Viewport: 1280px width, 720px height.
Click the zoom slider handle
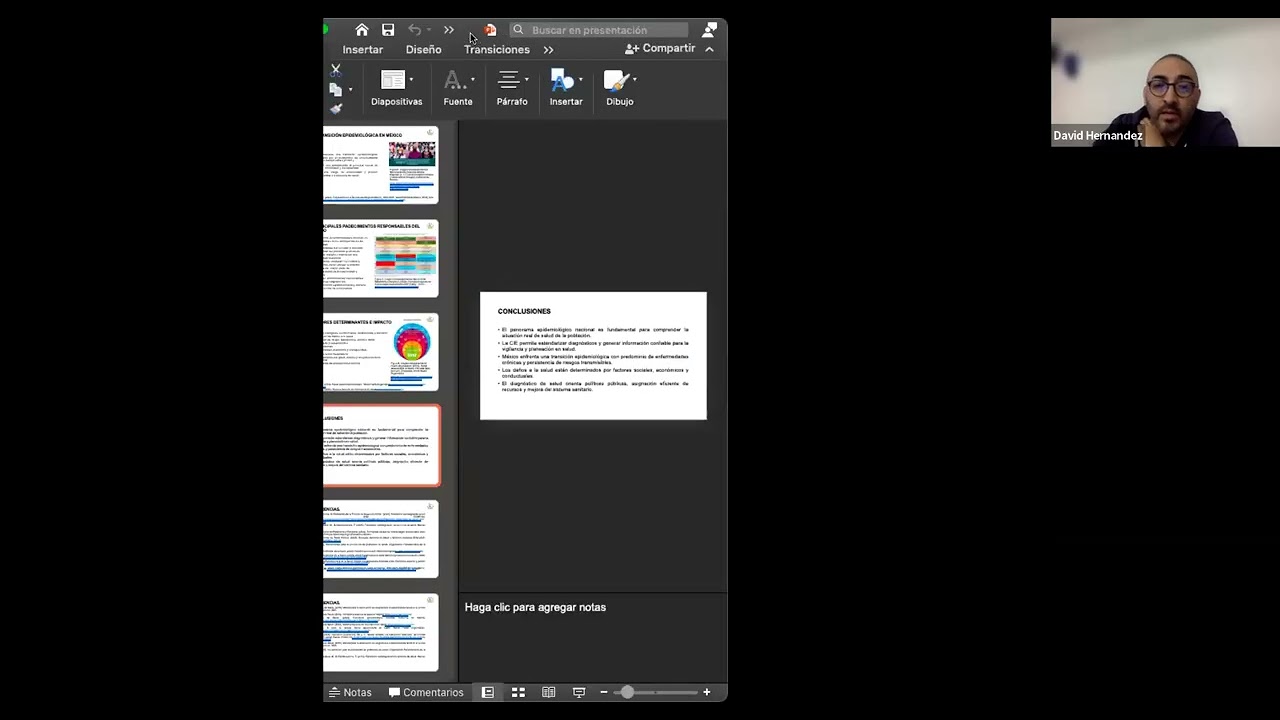[x=627, y=692]
